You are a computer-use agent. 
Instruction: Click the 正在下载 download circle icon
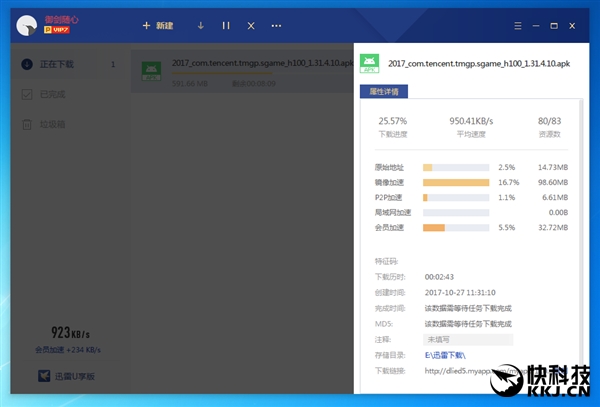(x=27, y=64)
